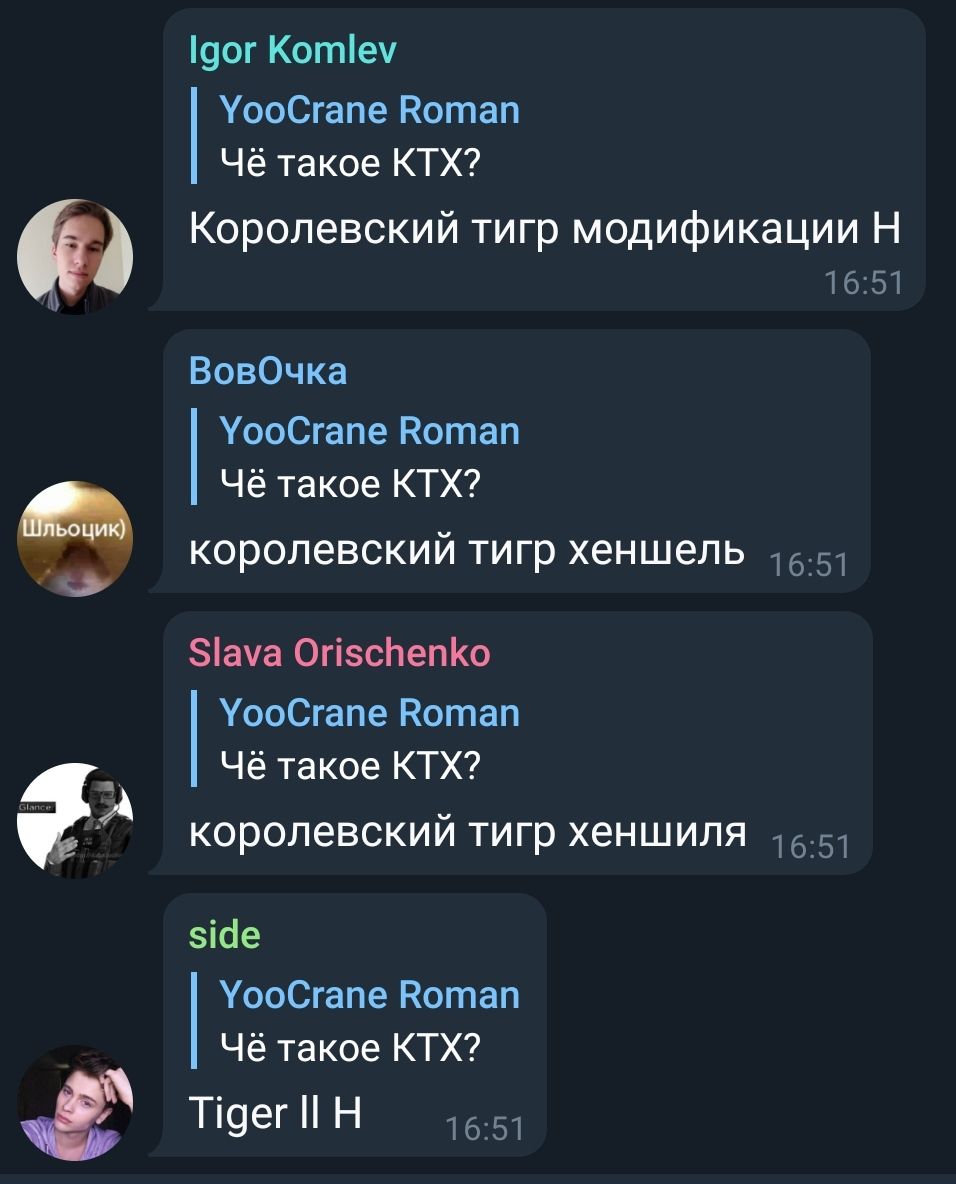The image size is (956, 1184).
Task: Tap message text 'королевский тигр хеншель'
Action: (467, 550)
